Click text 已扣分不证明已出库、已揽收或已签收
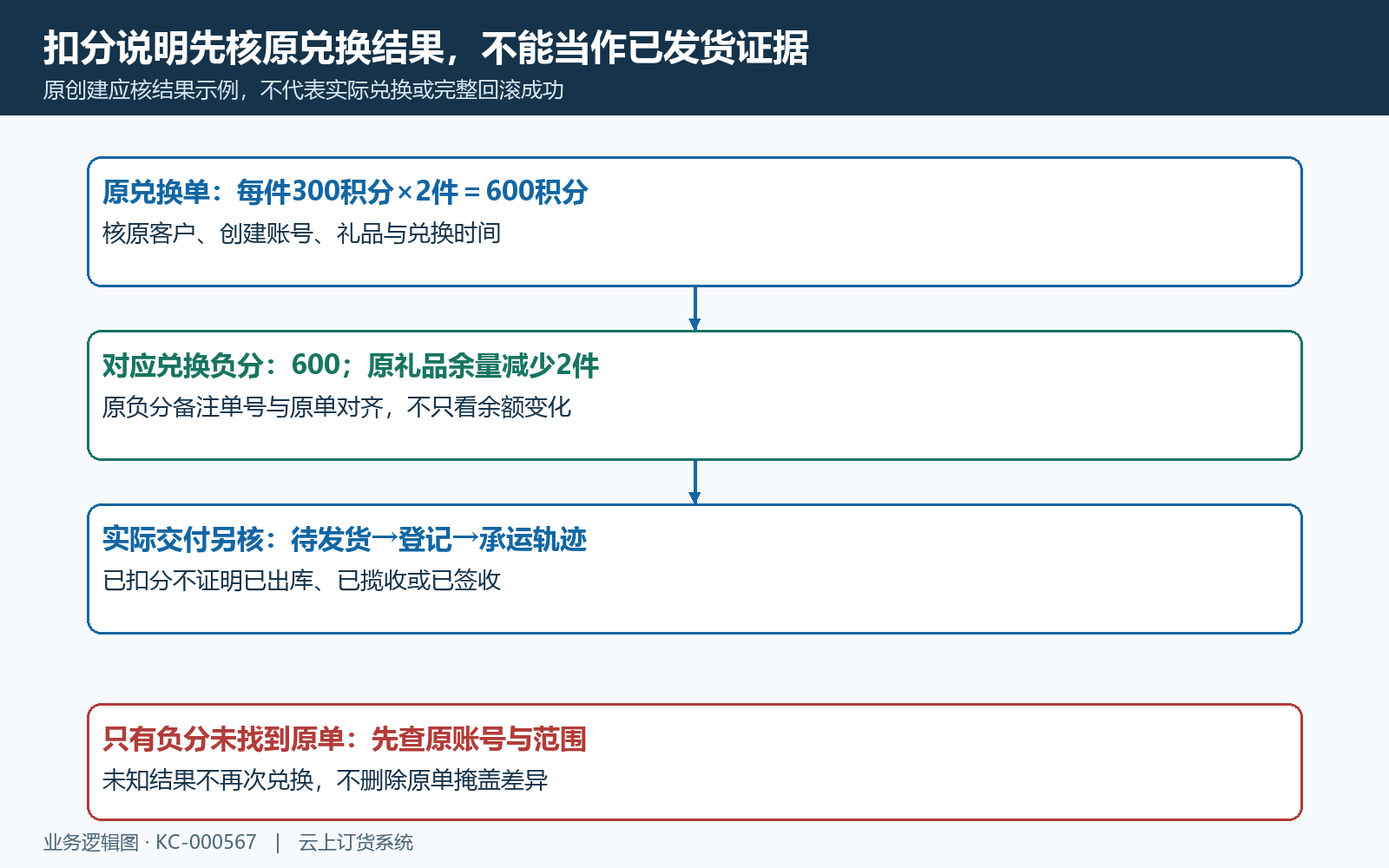 (x=301, y=581)
